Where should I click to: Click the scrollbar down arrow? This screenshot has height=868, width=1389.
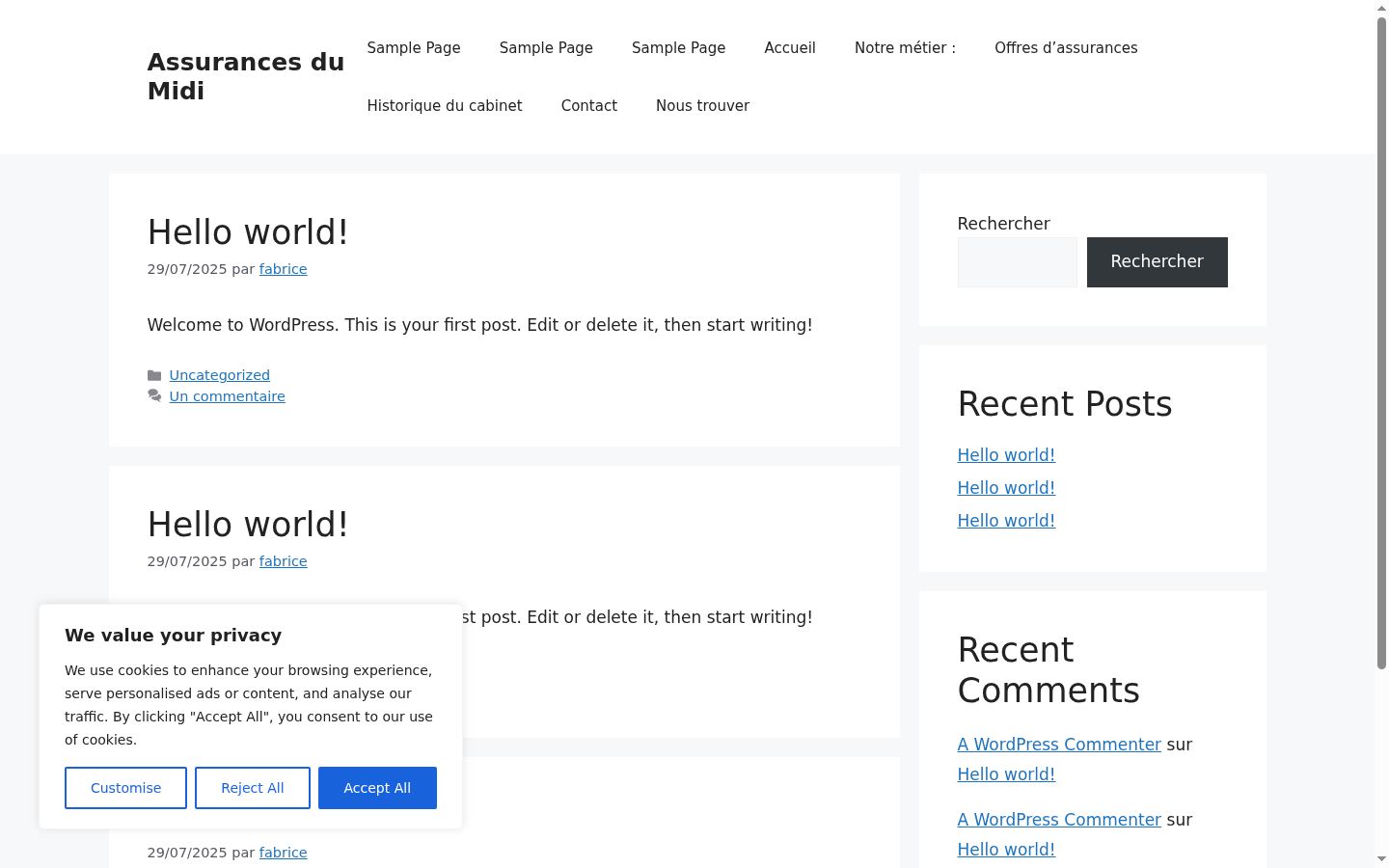pos(1381,859)
